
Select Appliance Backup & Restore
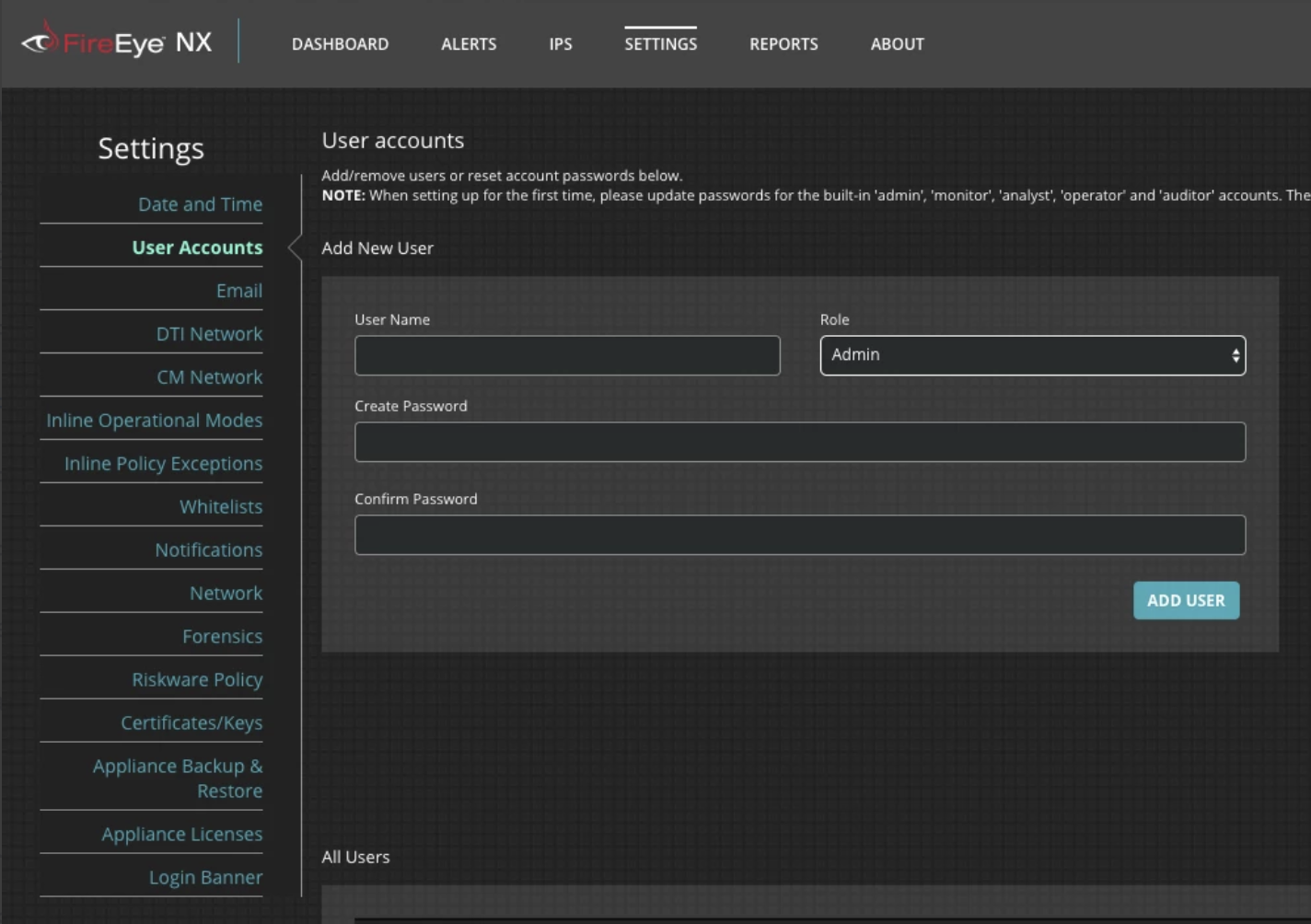pos(177,778)
